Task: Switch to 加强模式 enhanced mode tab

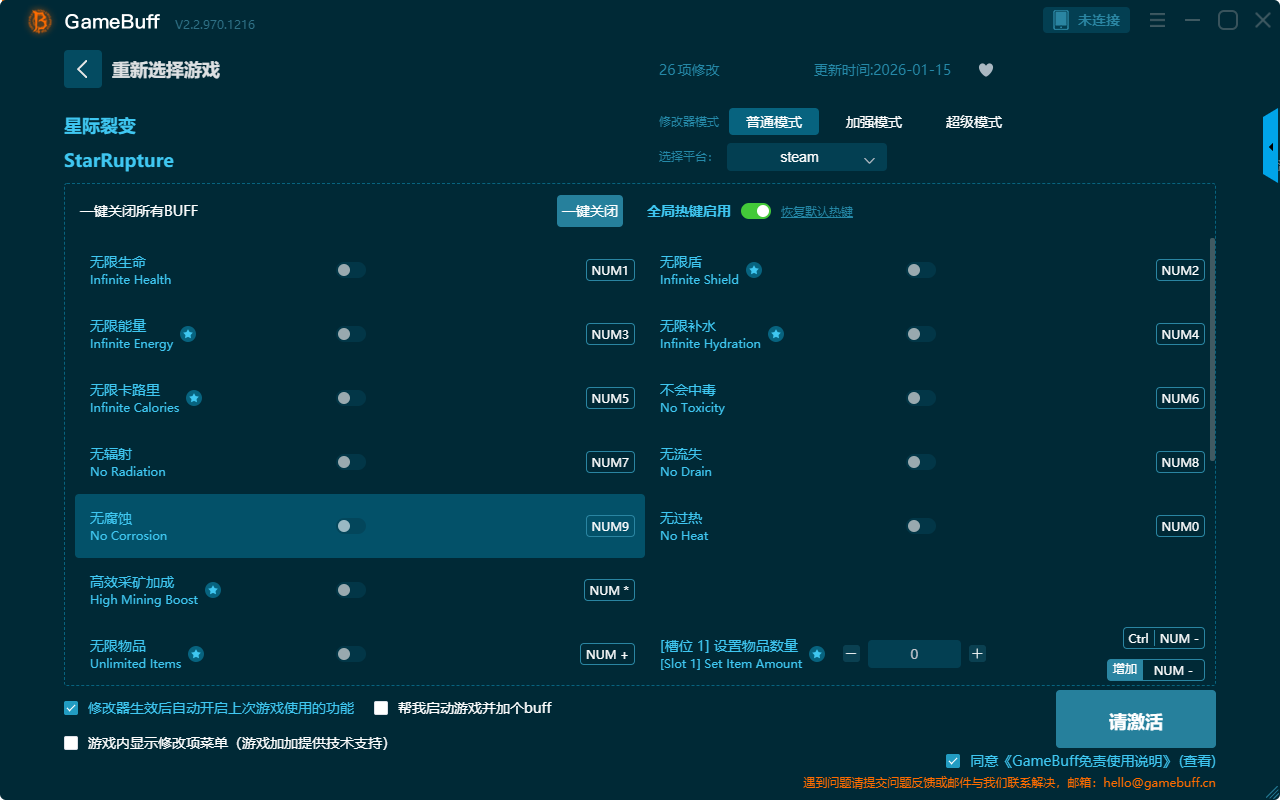Action: point(873,122)
